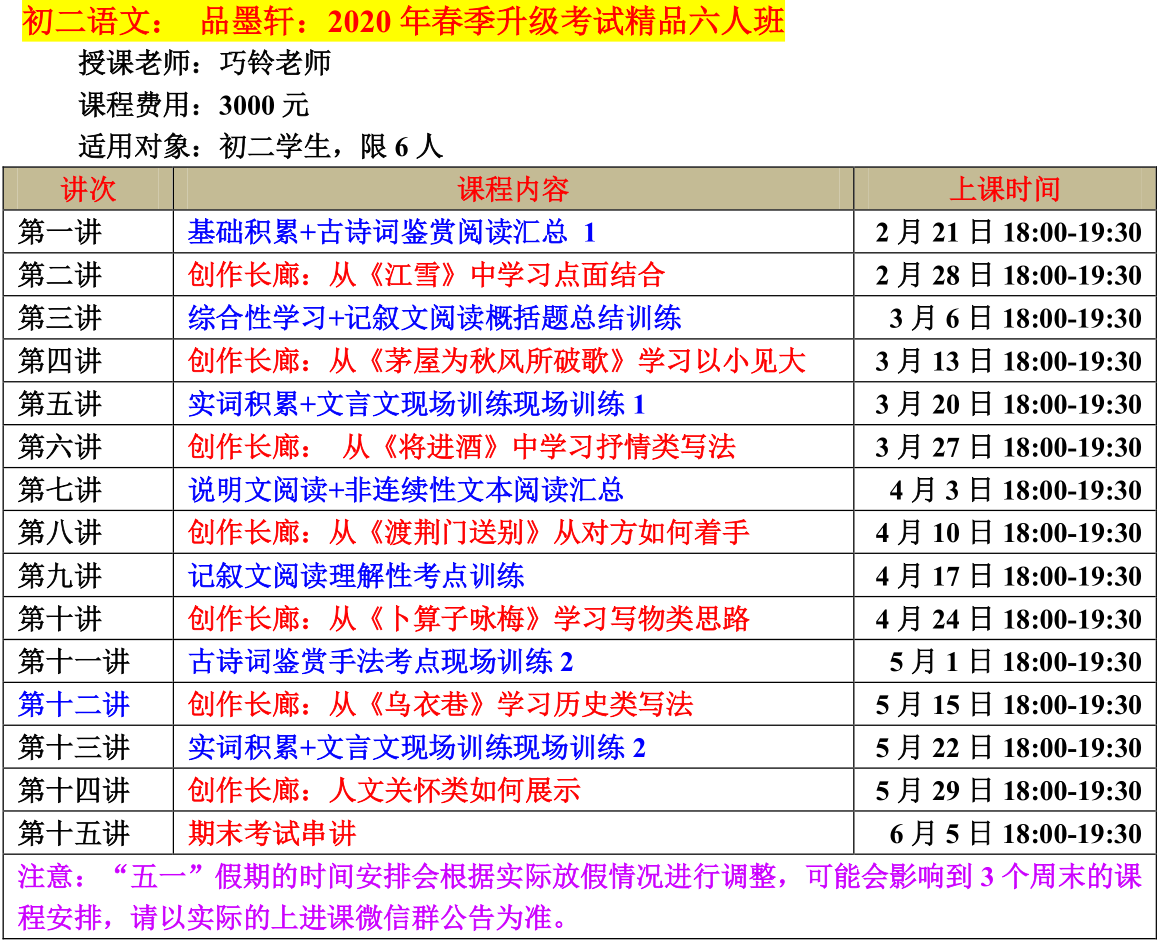Click the 《江雪》 point-and-surface lesson text
This screenshot has width=1159, height=942.
click(x=426, y=275)
